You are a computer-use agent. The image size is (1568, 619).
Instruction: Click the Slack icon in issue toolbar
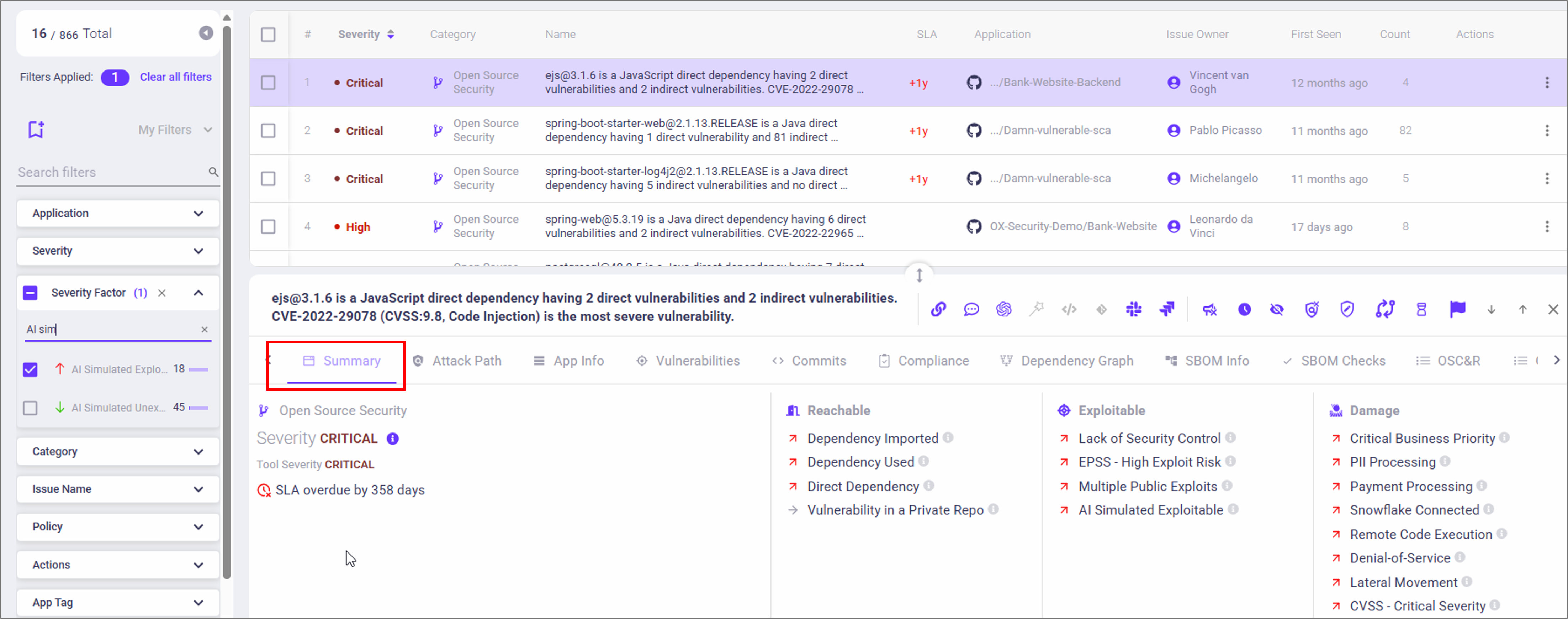pos(1133,310)
